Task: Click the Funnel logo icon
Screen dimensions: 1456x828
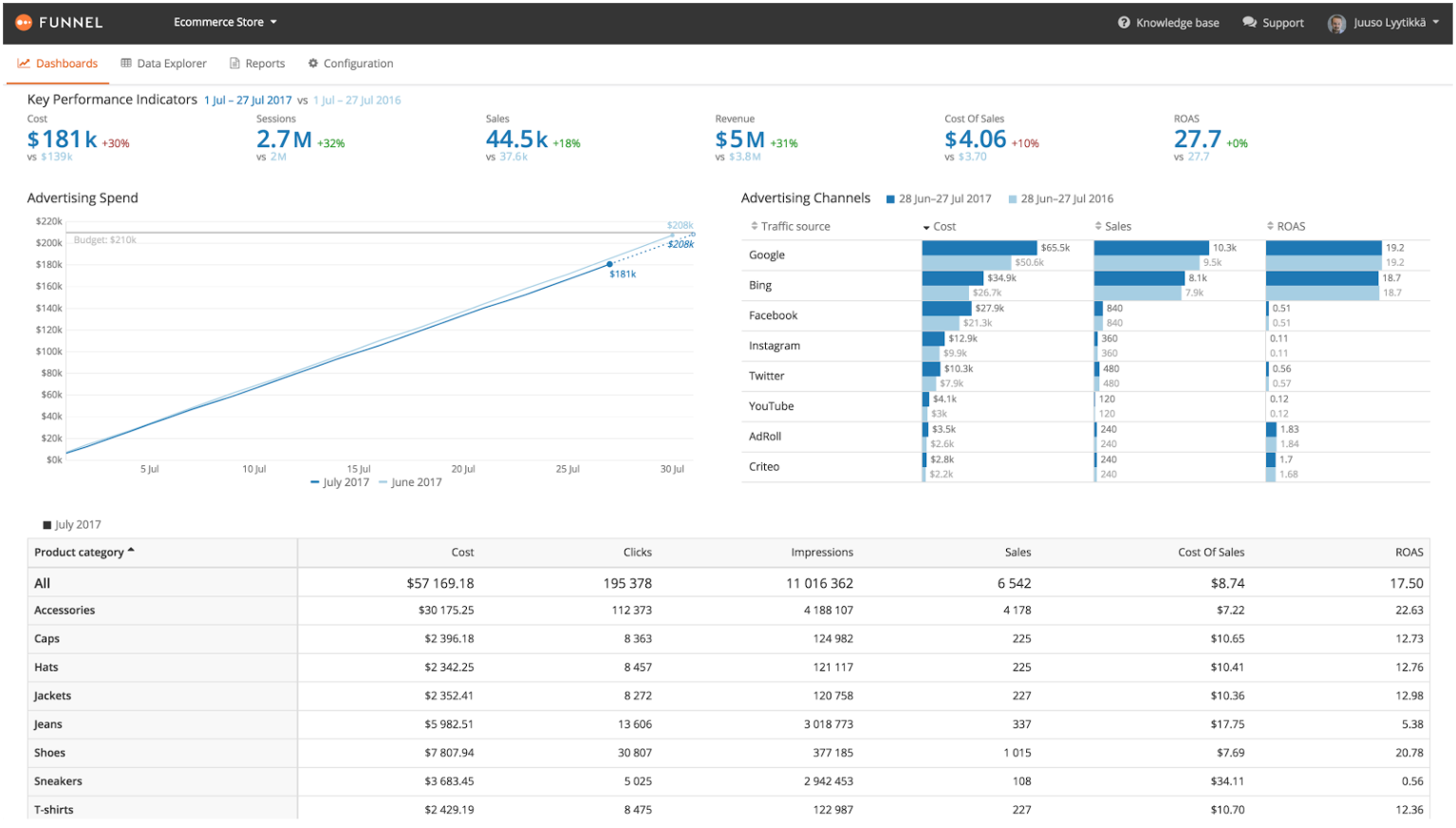Action: [x=24, y=22]
